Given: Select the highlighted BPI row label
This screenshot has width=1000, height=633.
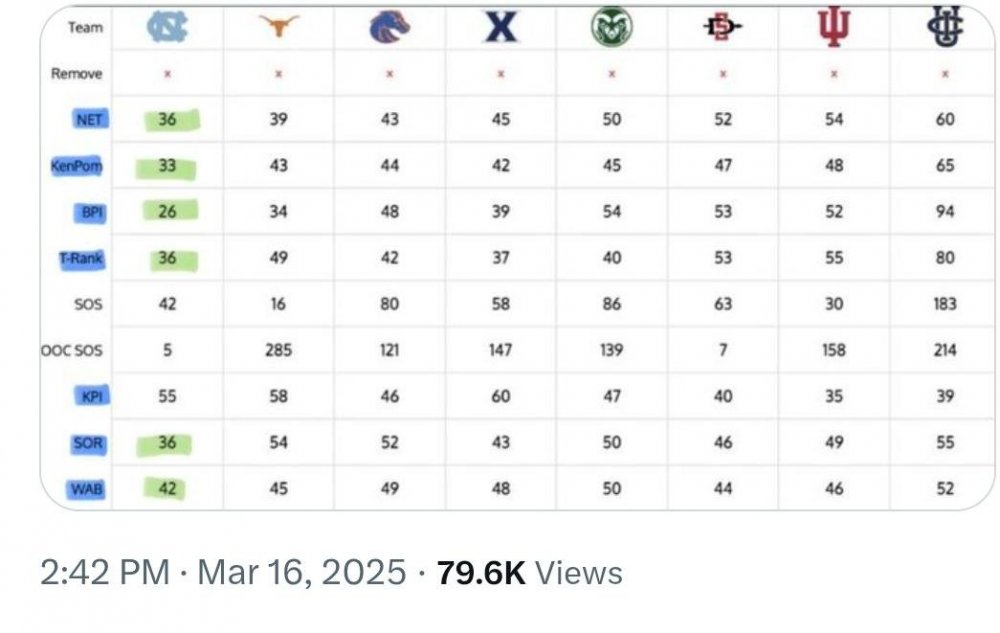Looking at the screenshot, I should 91,212.
